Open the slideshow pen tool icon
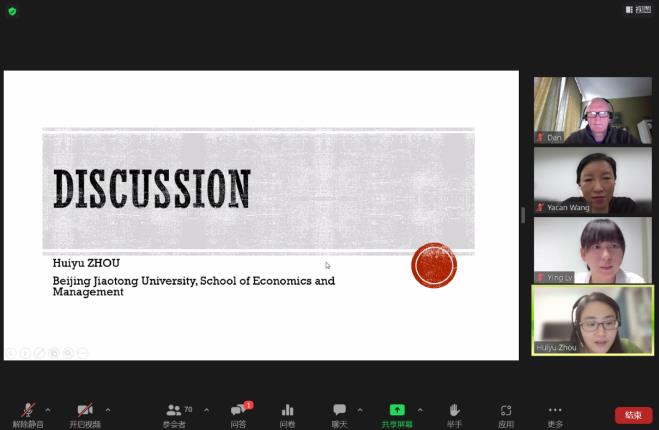 40,353
